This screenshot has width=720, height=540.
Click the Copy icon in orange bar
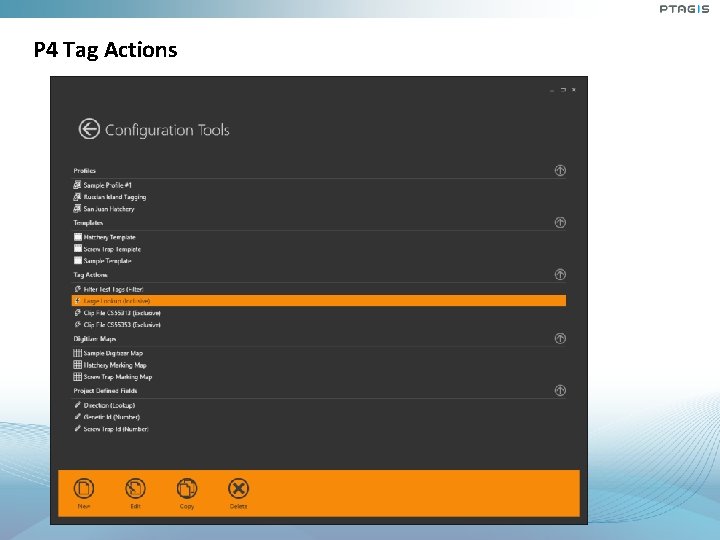[187, 489]
